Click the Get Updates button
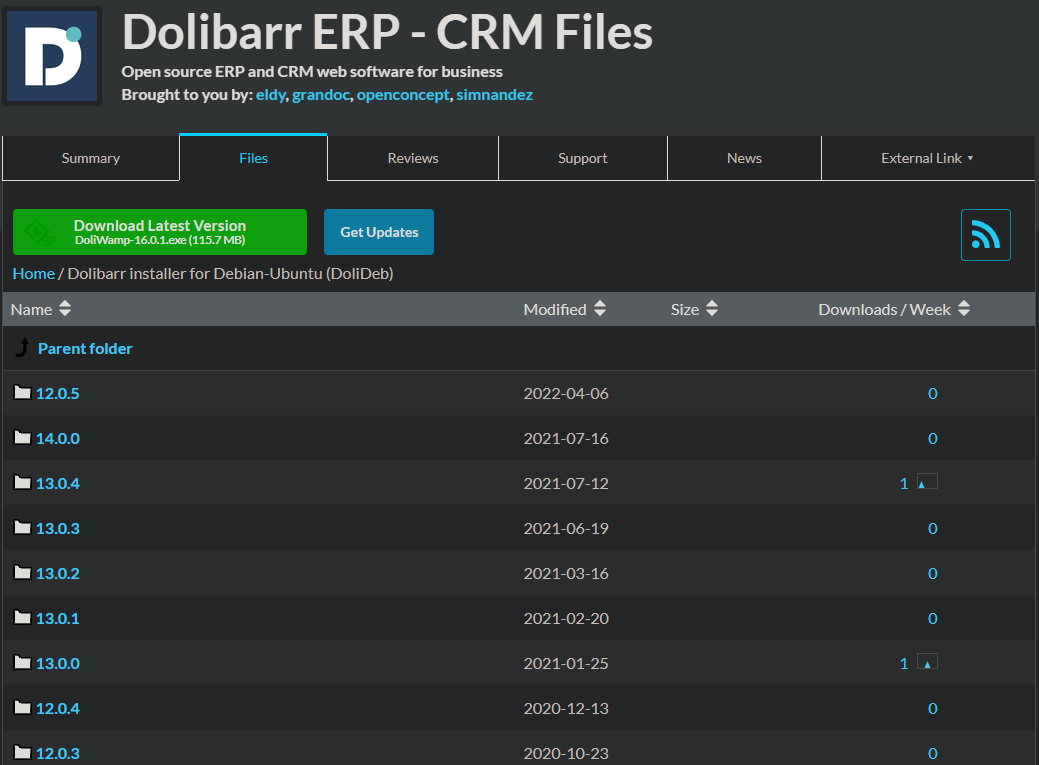The image size is (1039, 765). point(378,231)
